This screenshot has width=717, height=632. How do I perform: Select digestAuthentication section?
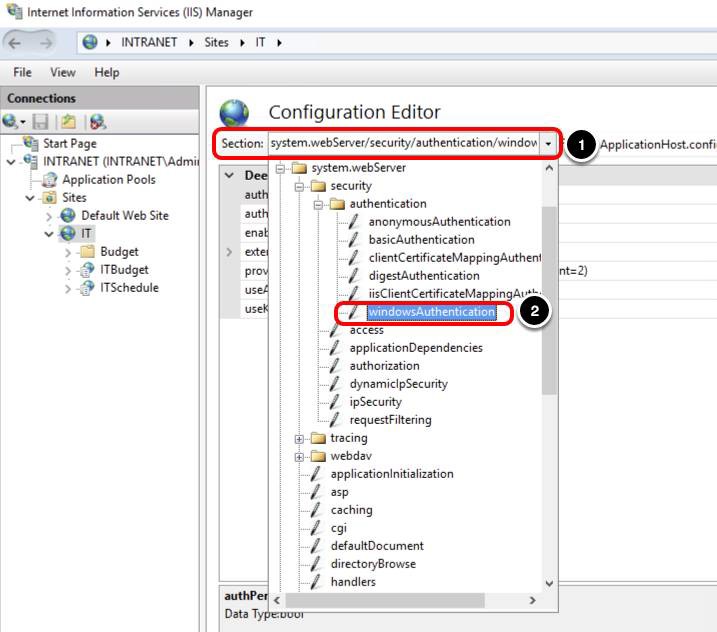coord(424,276)
